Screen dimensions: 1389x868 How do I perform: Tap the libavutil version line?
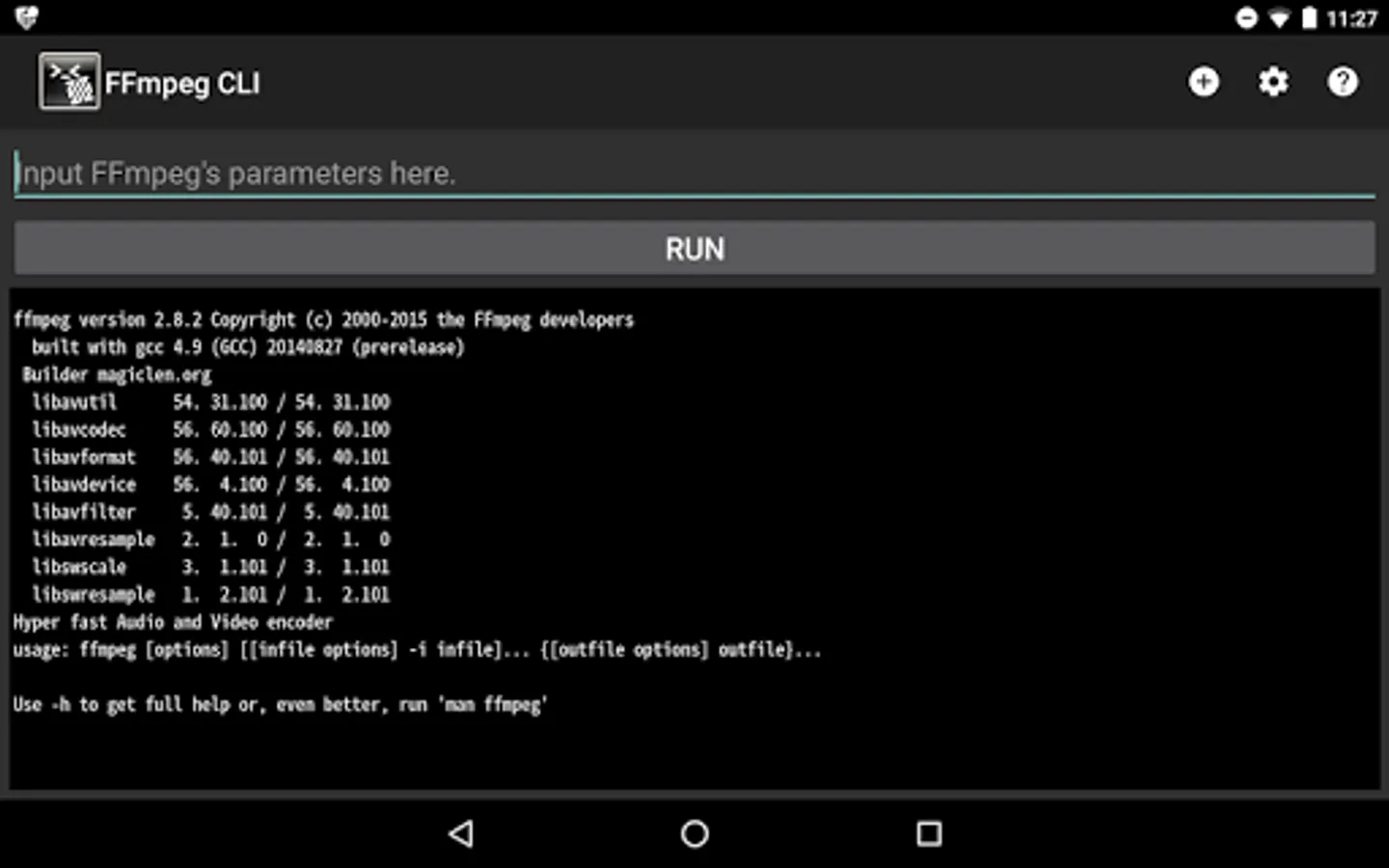pos(211,402)
